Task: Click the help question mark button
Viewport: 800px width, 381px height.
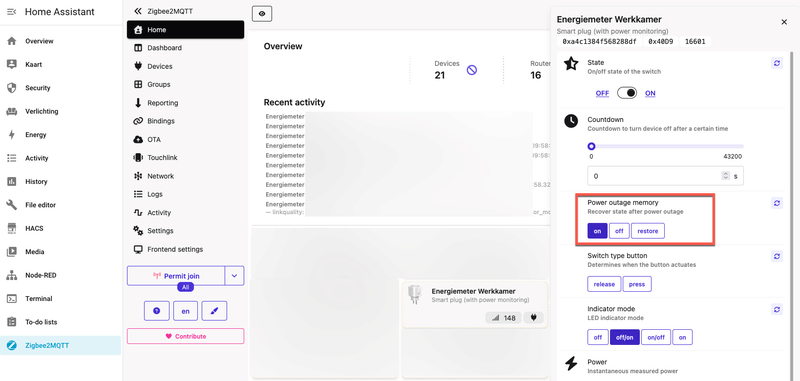Action: click(x=157, y=311)
